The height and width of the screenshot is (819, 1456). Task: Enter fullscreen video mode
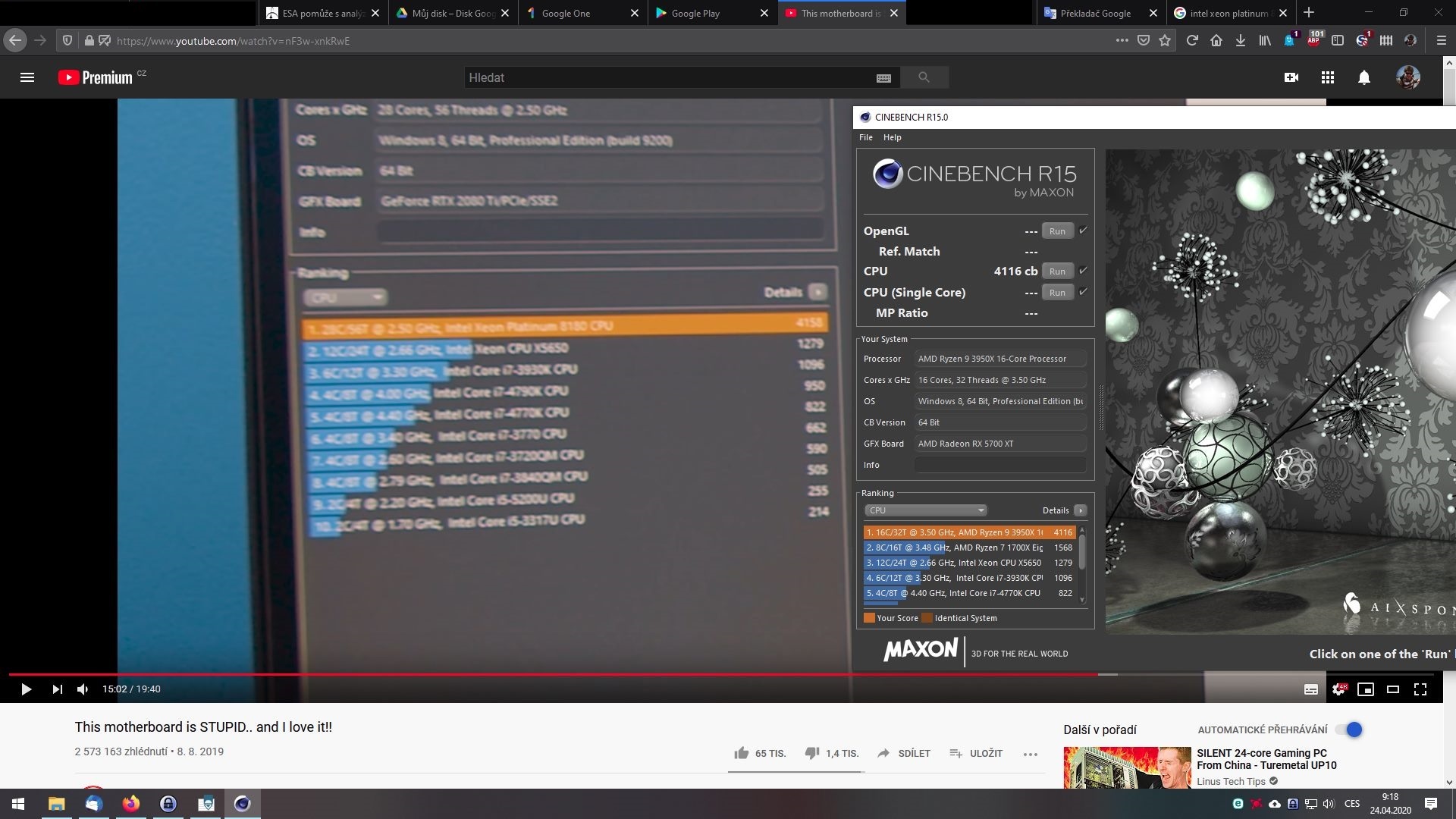(x=1420, y=689)
